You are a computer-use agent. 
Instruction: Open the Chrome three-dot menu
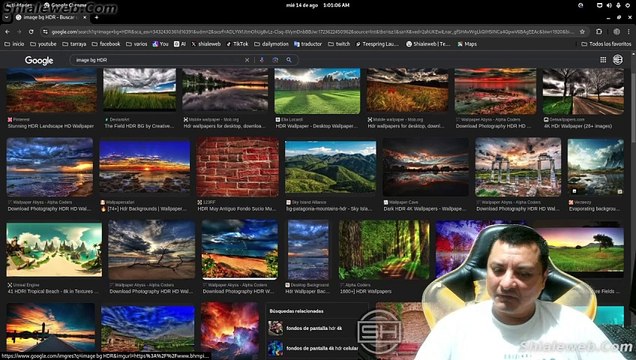pyautogui.click(x=628, y=32)
